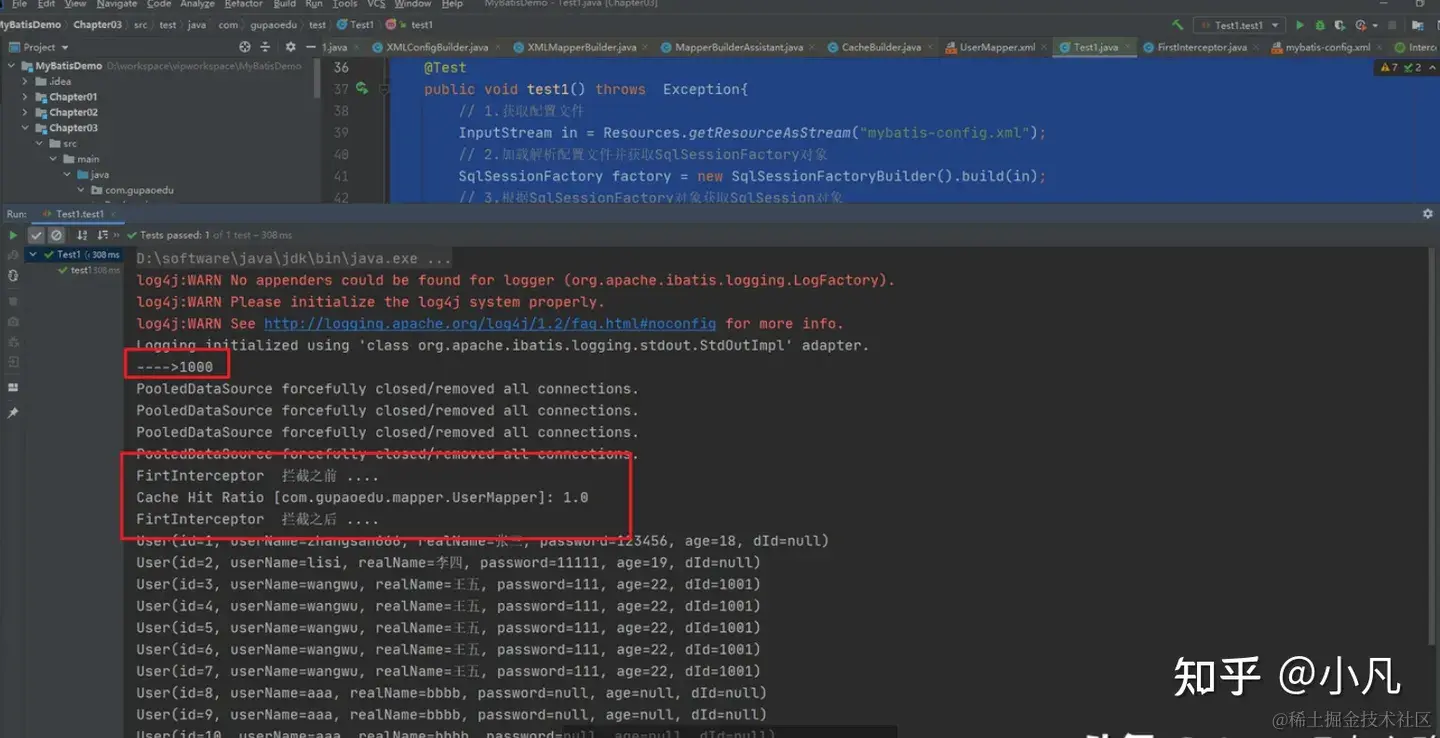Expand the Chapter01 module folder

click(x=25, y=97)
